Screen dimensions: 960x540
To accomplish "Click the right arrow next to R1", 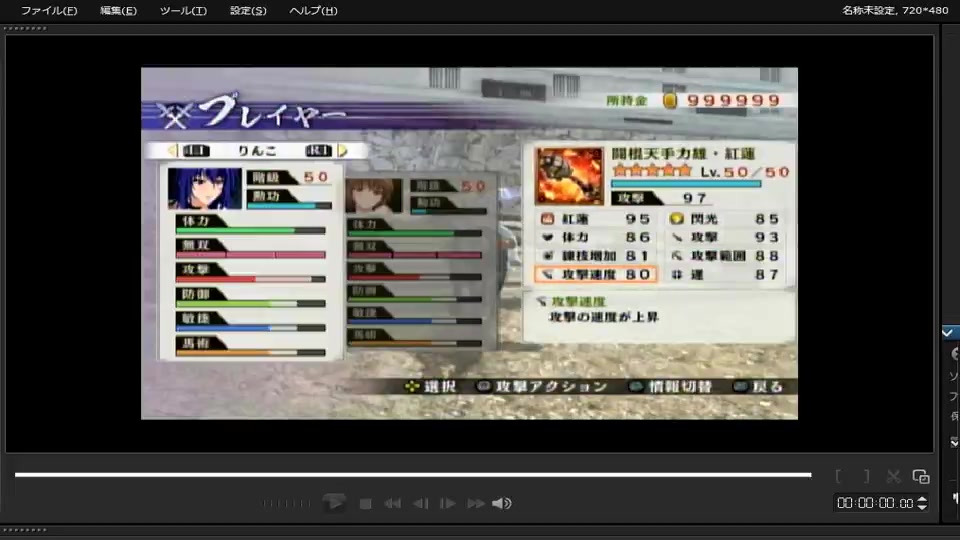I will [342, 150].
